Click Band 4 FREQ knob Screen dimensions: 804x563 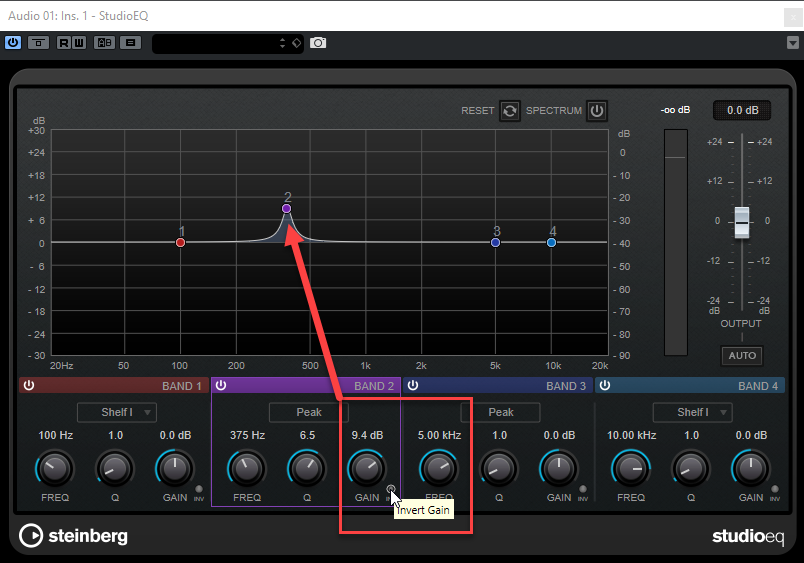pos(631,468)
